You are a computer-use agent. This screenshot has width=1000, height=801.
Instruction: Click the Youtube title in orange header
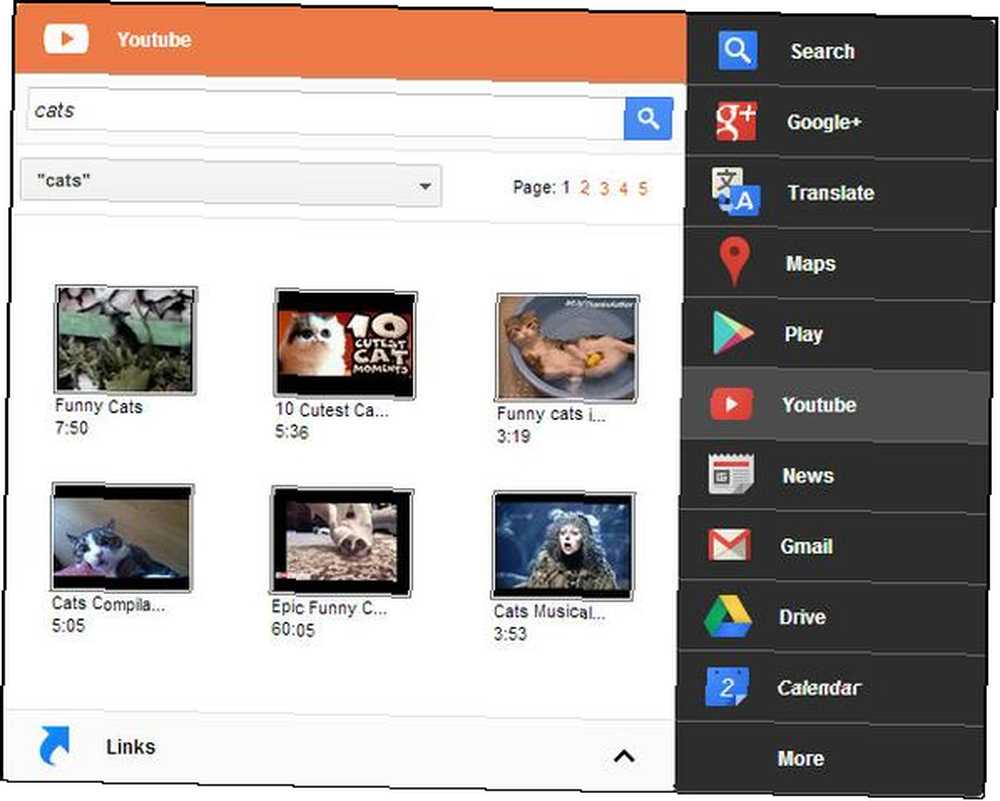tap(154, 40)
